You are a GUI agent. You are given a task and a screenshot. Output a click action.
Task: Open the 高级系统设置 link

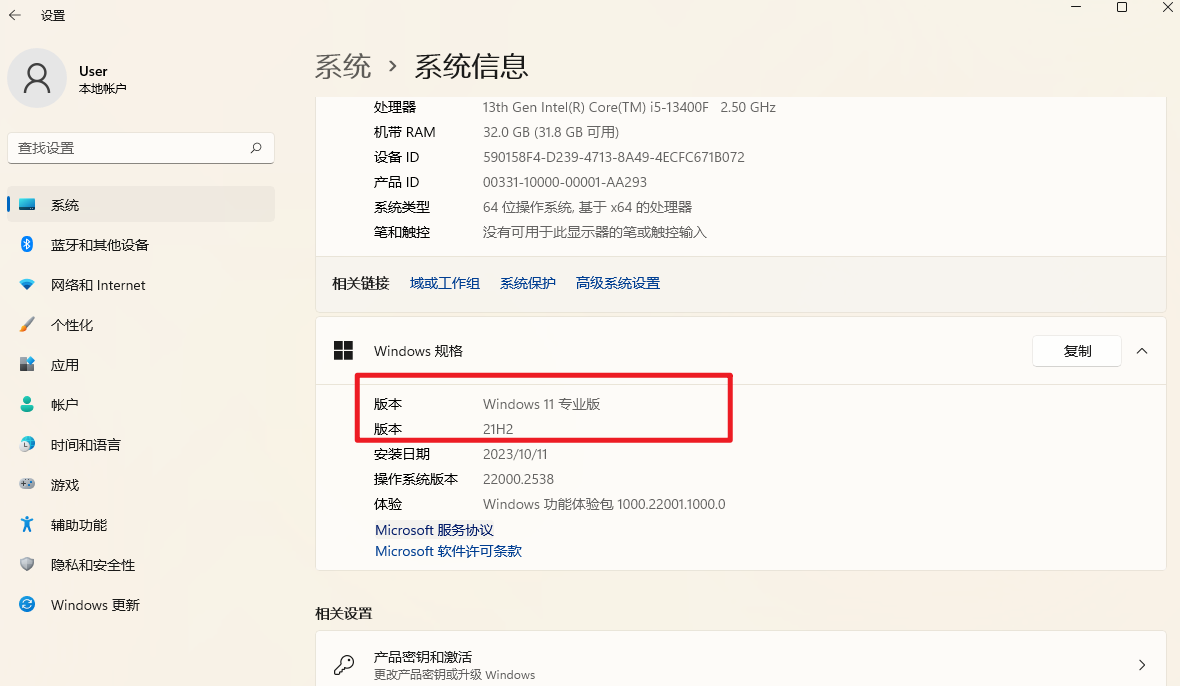pos(618,283)
